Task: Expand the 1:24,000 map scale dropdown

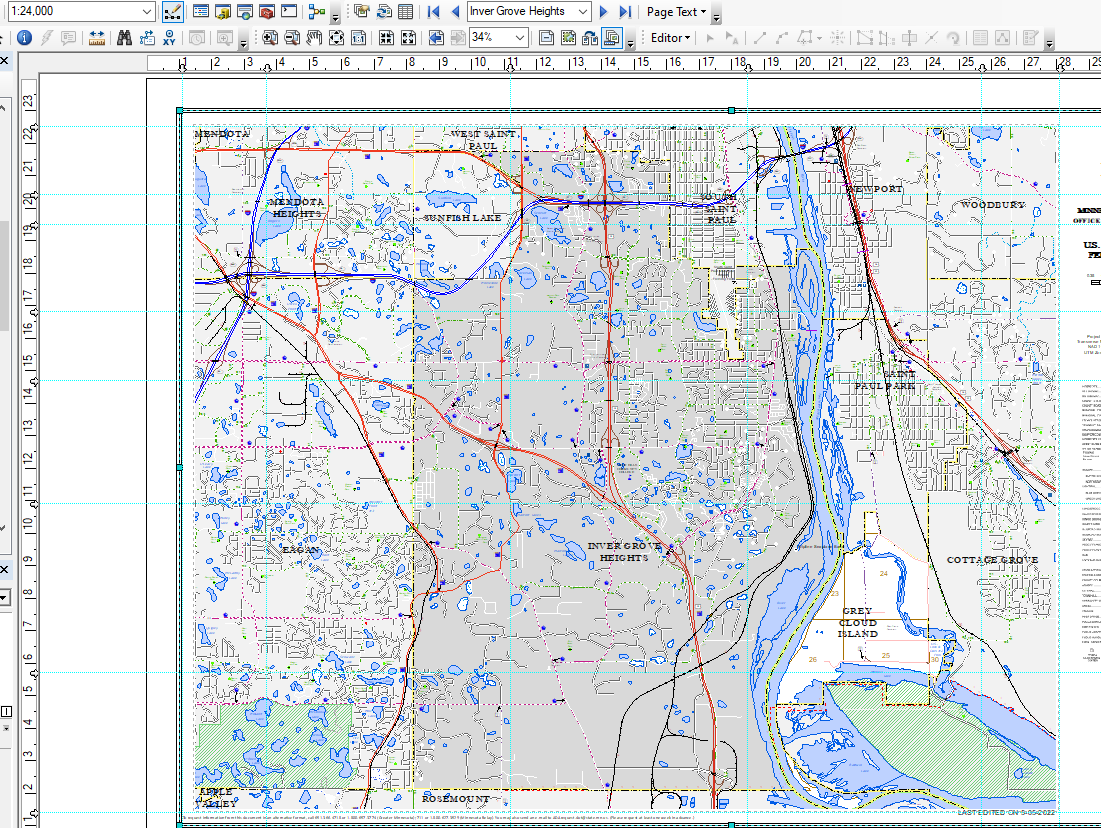Action: point(146,12)
